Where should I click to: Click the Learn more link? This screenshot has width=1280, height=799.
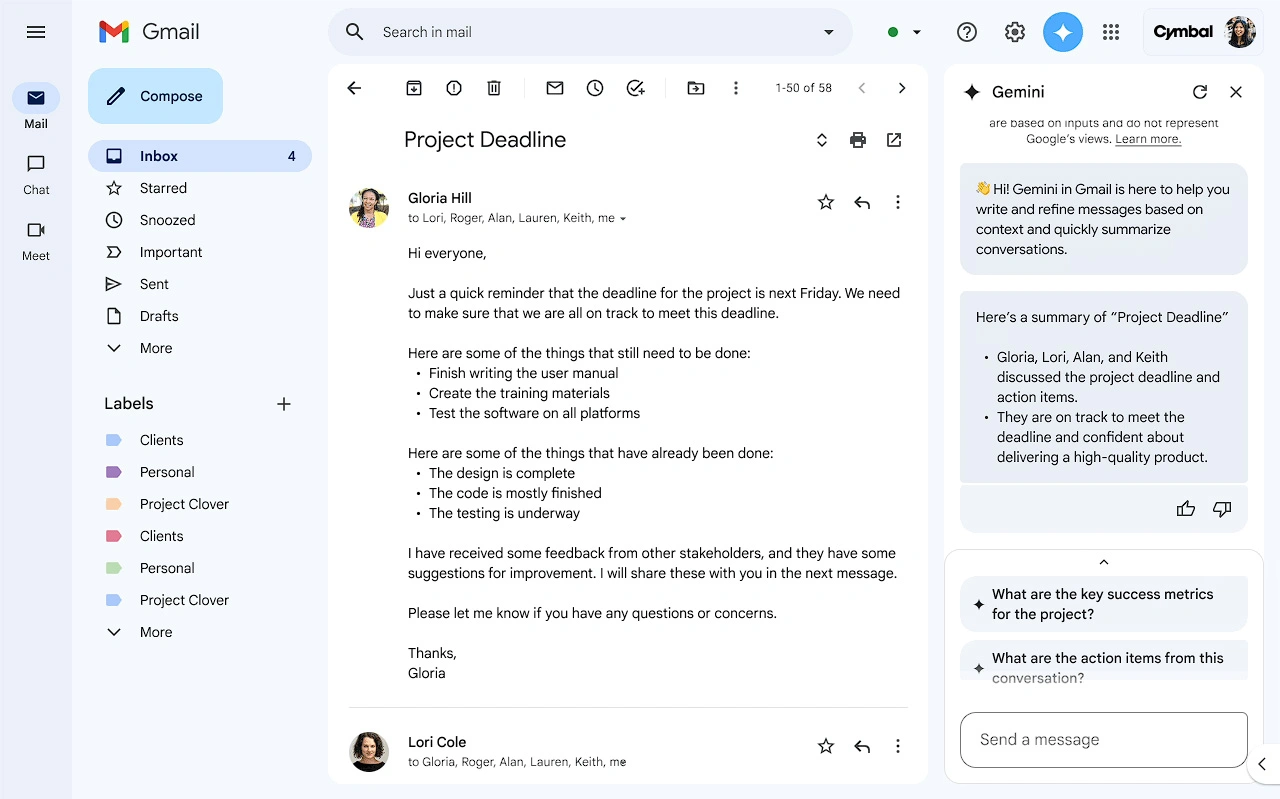[x=1148, y=139]
